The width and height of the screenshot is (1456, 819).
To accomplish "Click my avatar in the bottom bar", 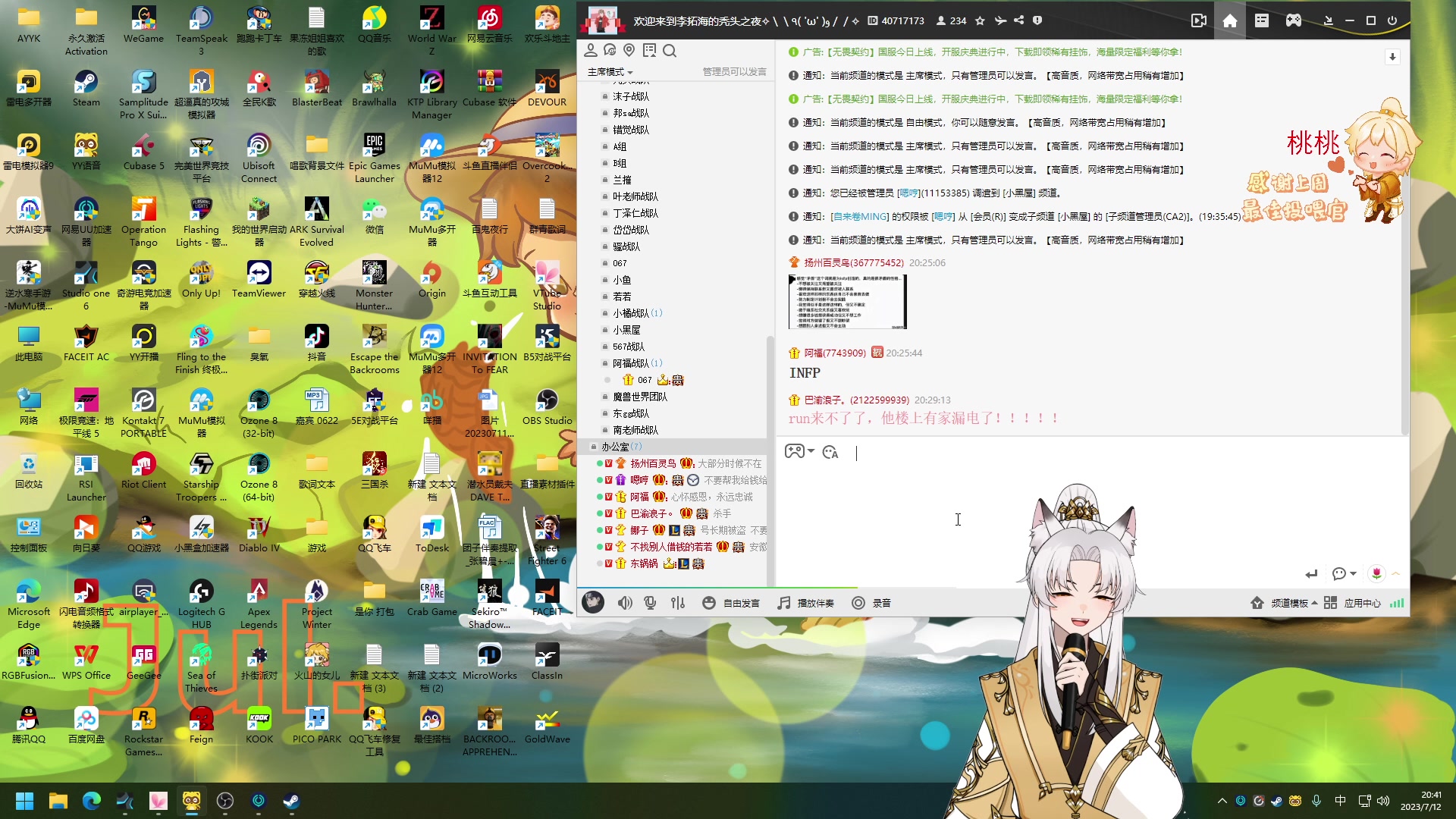I will [x=593, y=602].
